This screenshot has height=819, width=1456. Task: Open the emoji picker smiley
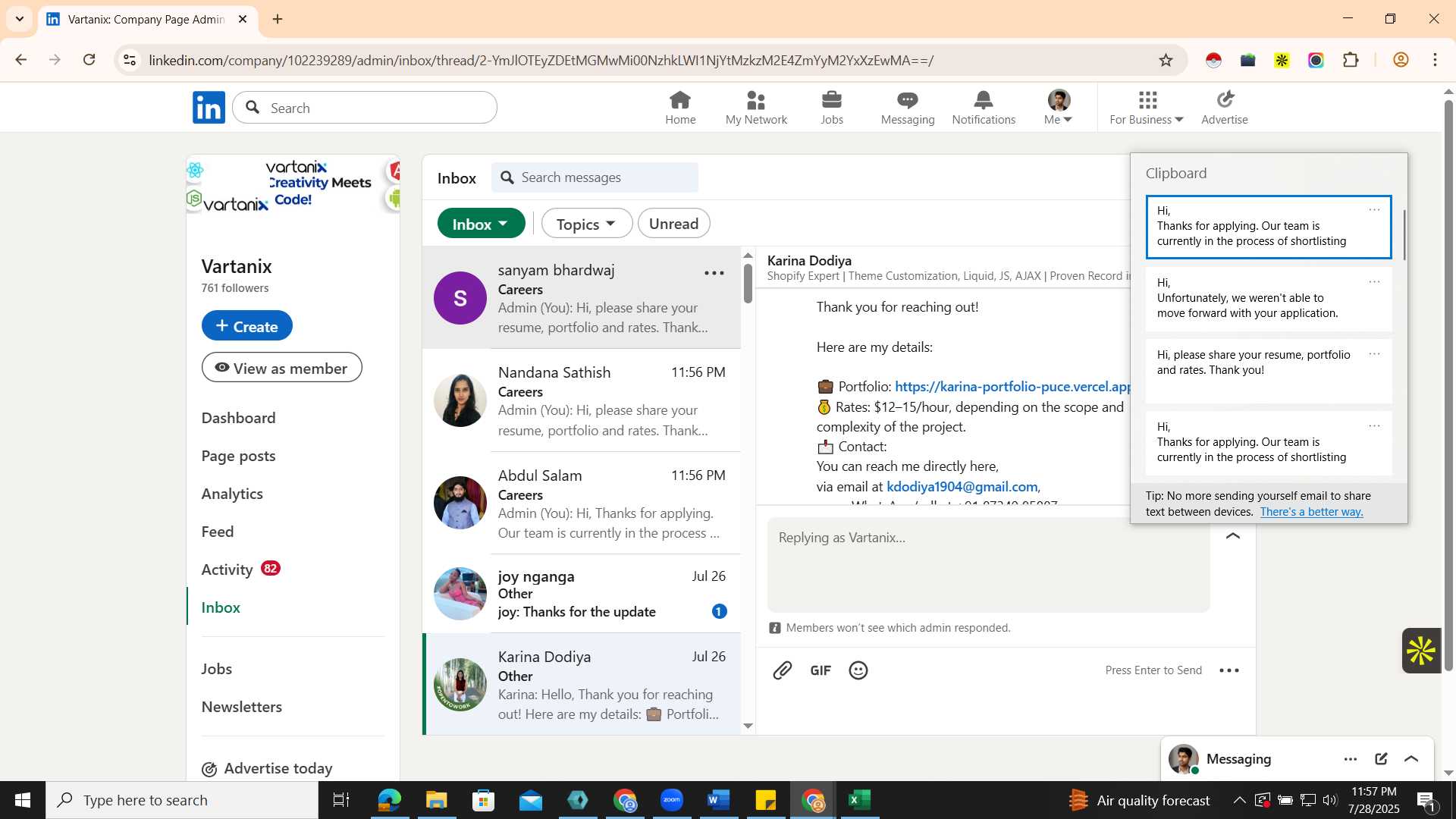coord(858,670)
